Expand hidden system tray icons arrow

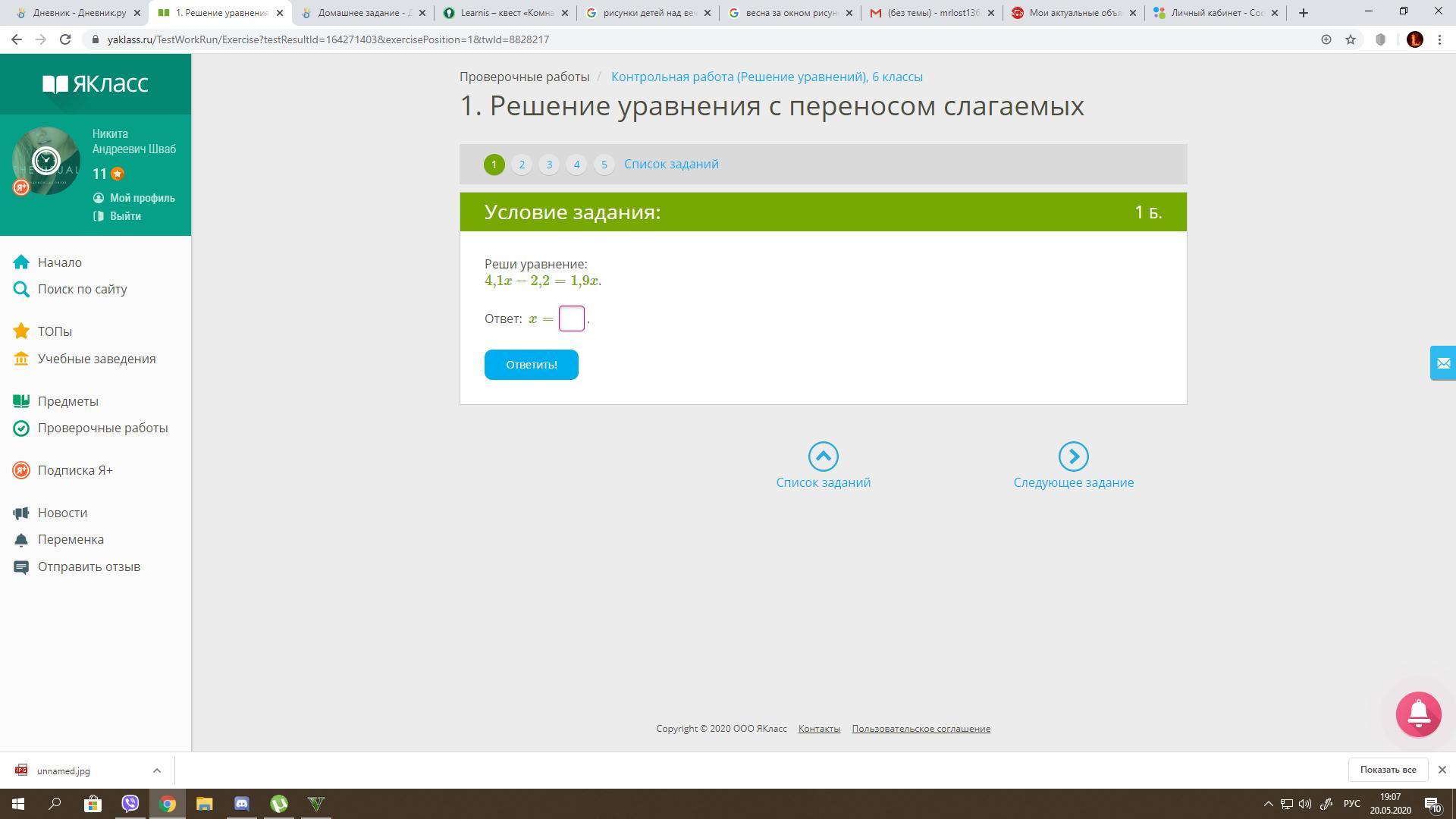click(x=1267, y=804)
